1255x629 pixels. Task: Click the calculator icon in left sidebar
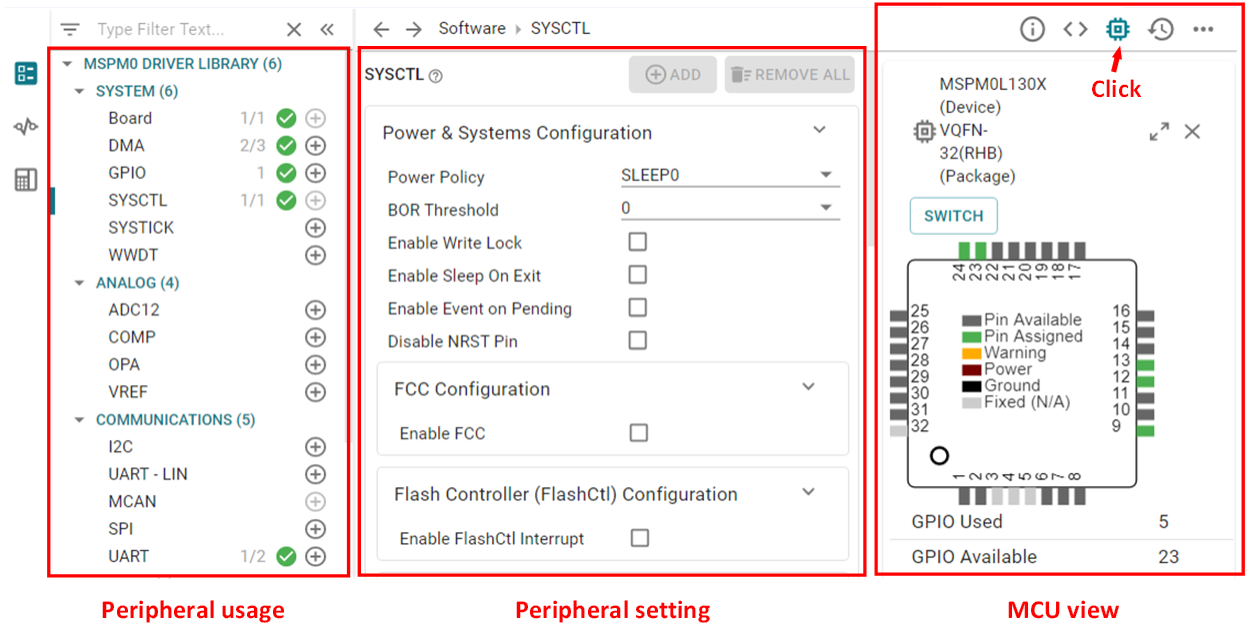point(26,180)
